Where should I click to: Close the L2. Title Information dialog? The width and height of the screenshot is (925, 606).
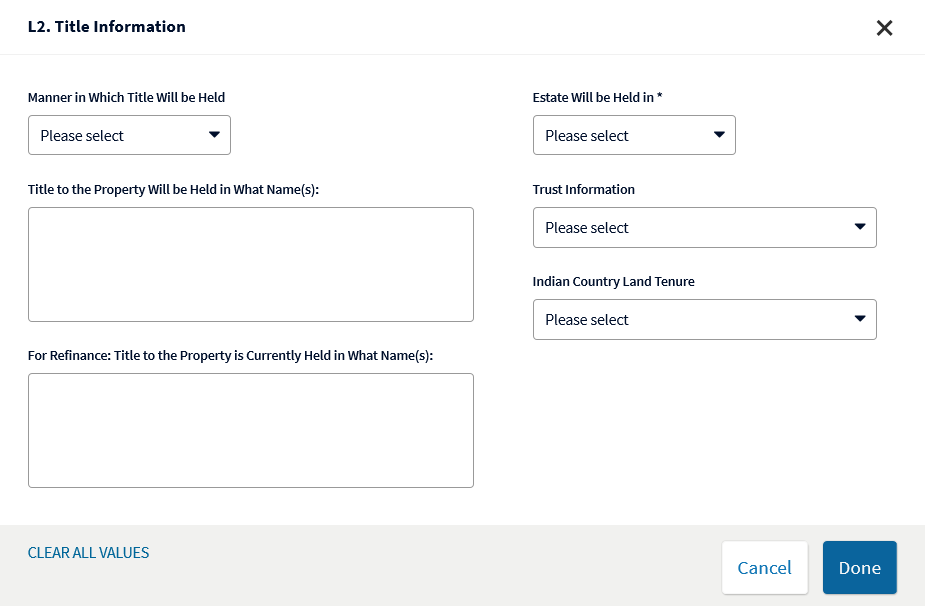coord(884,28)
